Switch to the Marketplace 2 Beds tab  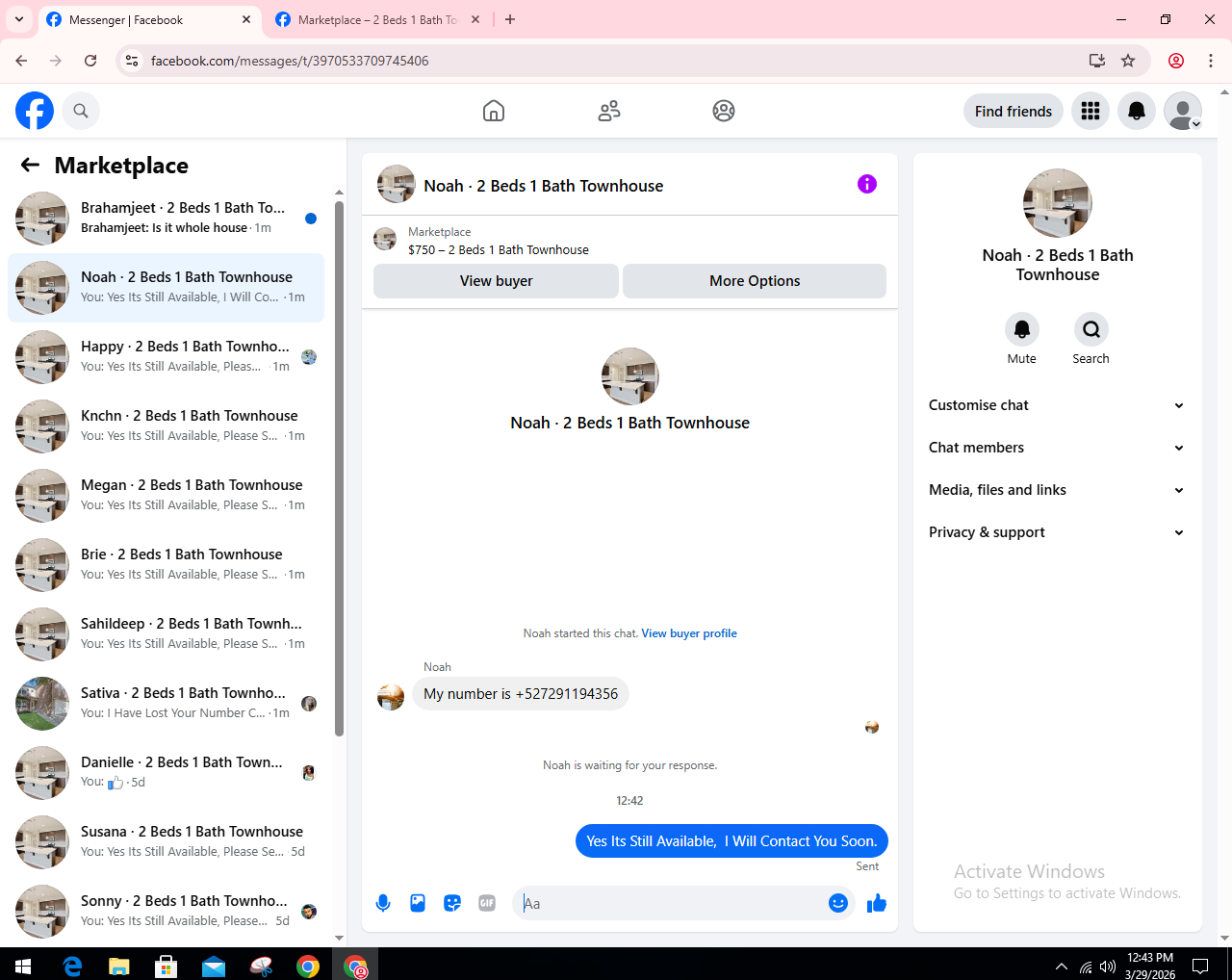tap(378, 20)
